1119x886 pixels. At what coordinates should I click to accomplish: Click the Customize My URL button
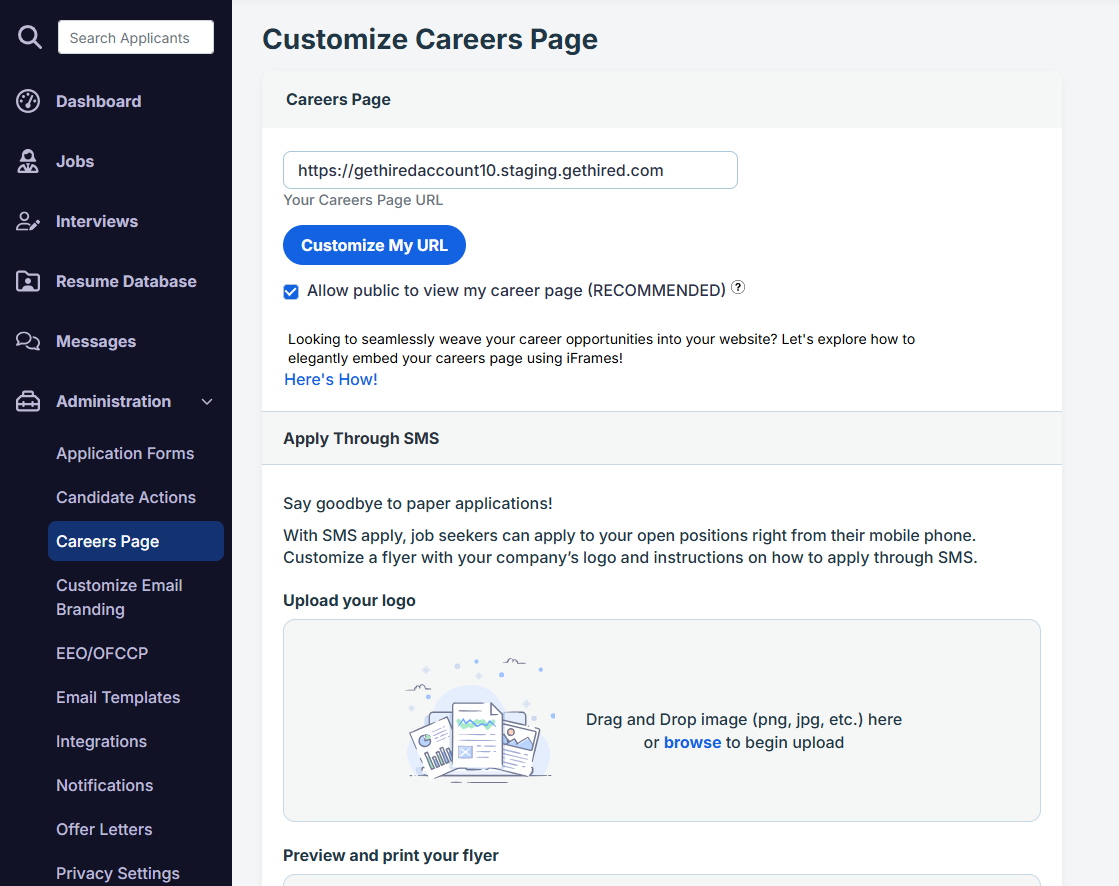374,245
